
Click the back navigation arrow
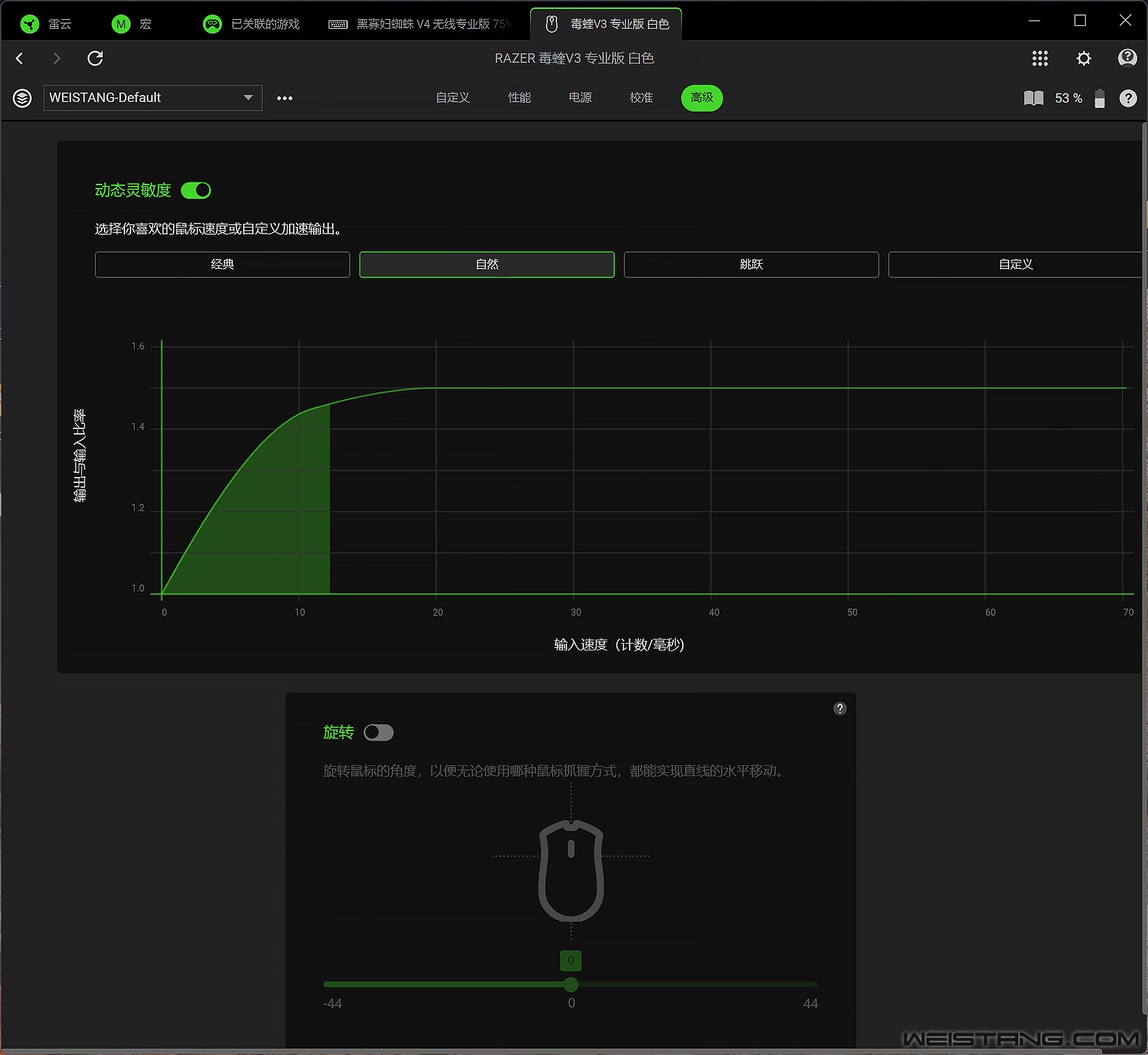(20, 58)
